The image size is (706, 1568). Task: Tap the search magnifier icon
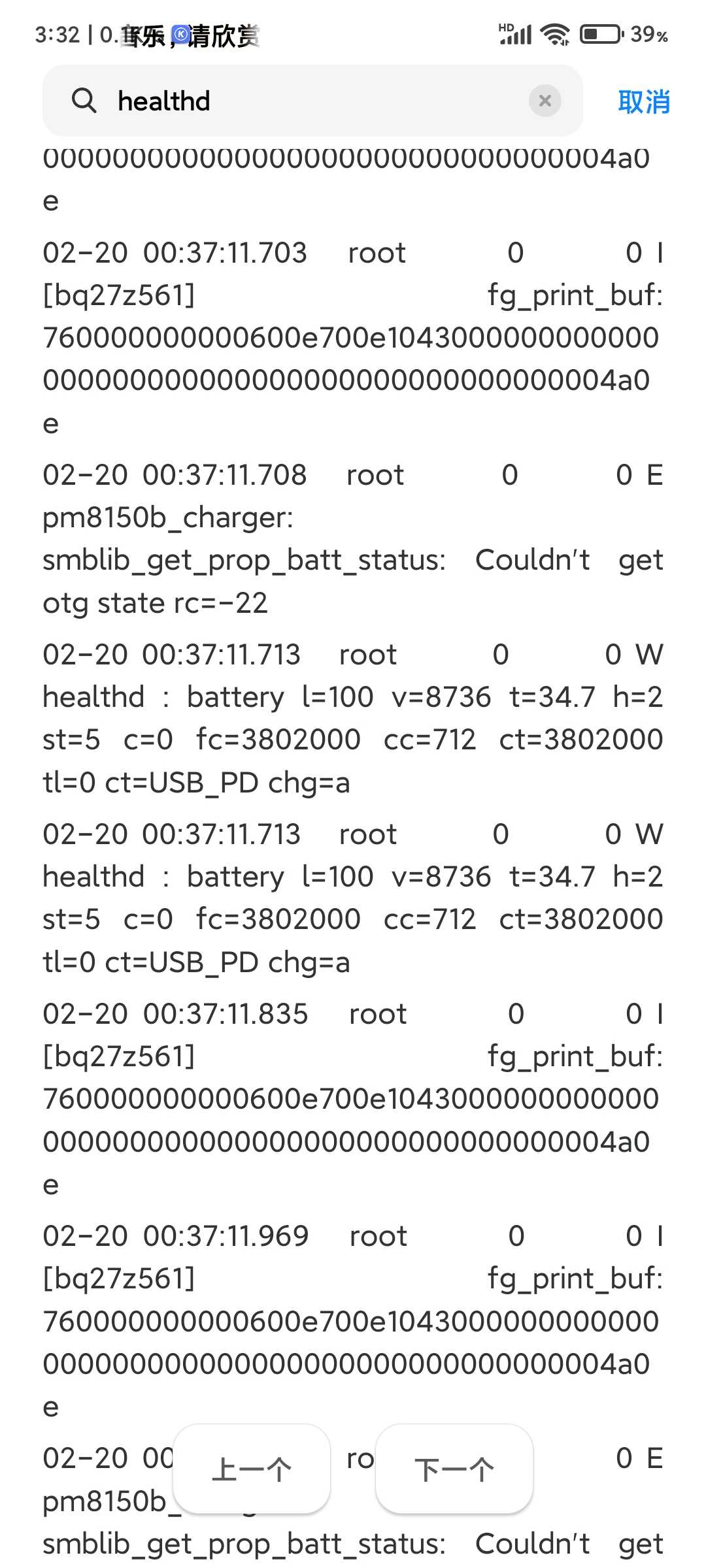tap(84, 101)
